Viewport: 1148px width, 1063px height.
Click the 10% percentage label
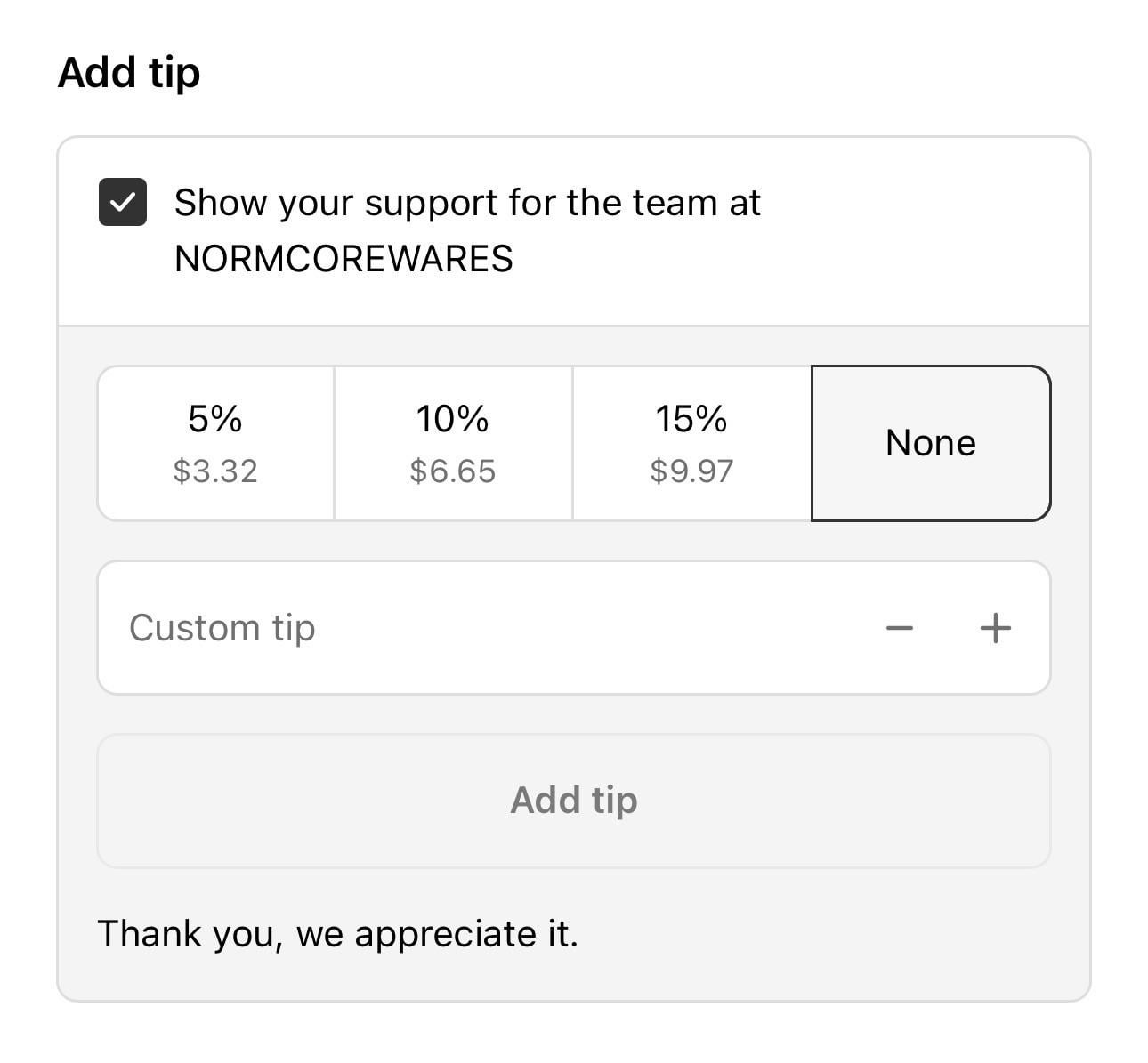[x=453, y=418]
